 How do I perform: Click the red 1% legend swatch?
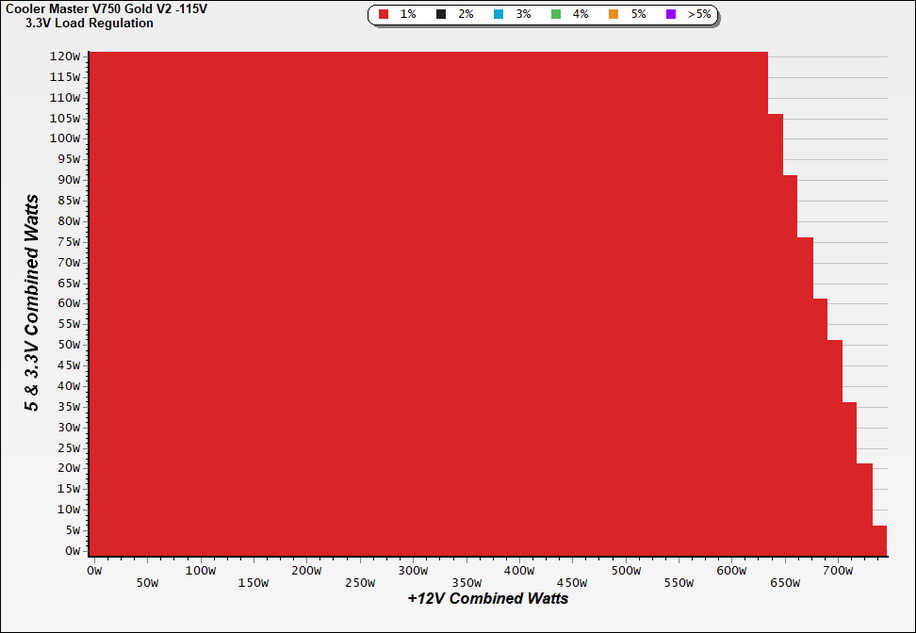click(x=383, y=15)
